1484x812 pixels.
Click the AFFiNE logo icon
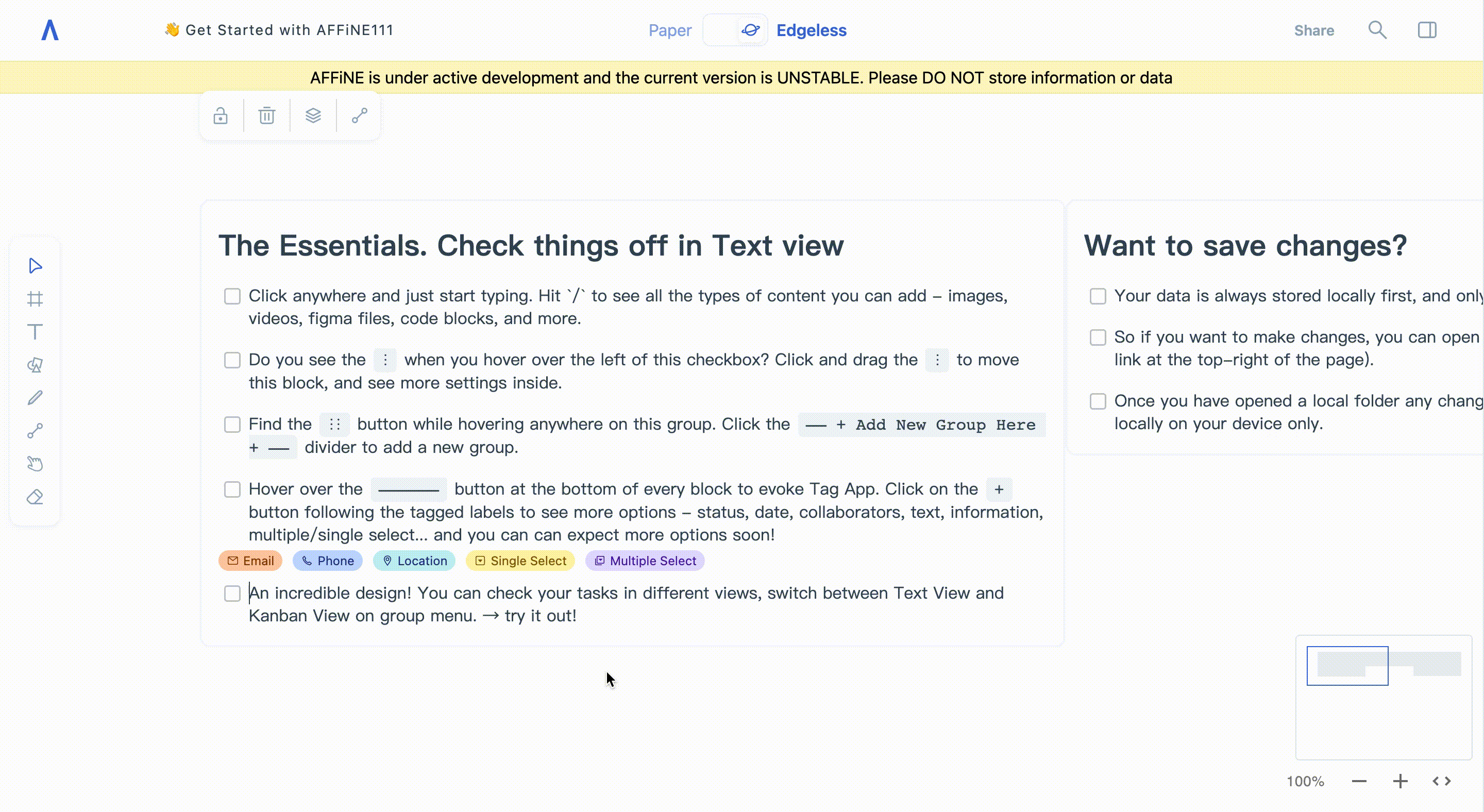point(50,30)
